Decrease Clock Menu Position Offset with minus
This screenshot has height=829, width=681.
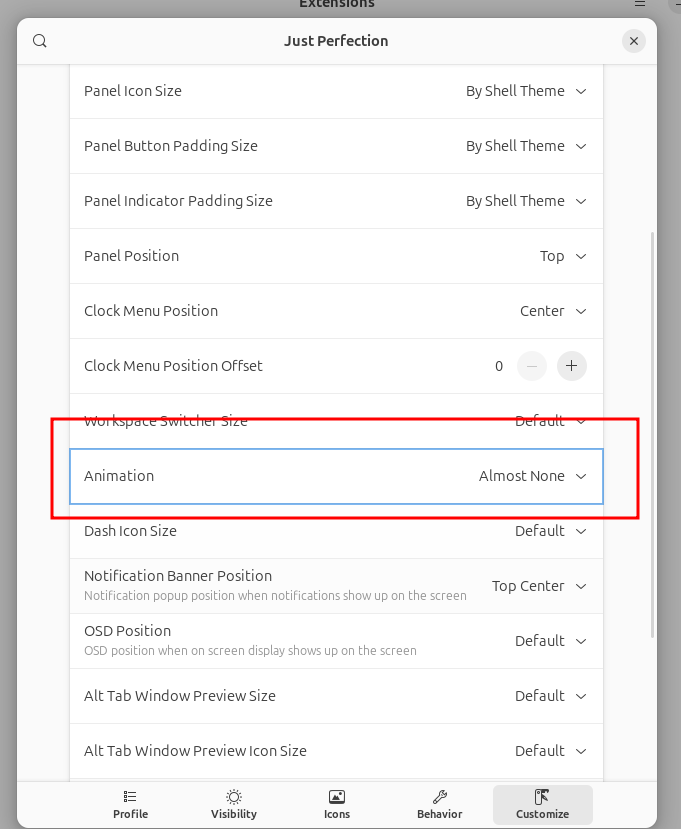pyautogui.click(x=532, y=366)
